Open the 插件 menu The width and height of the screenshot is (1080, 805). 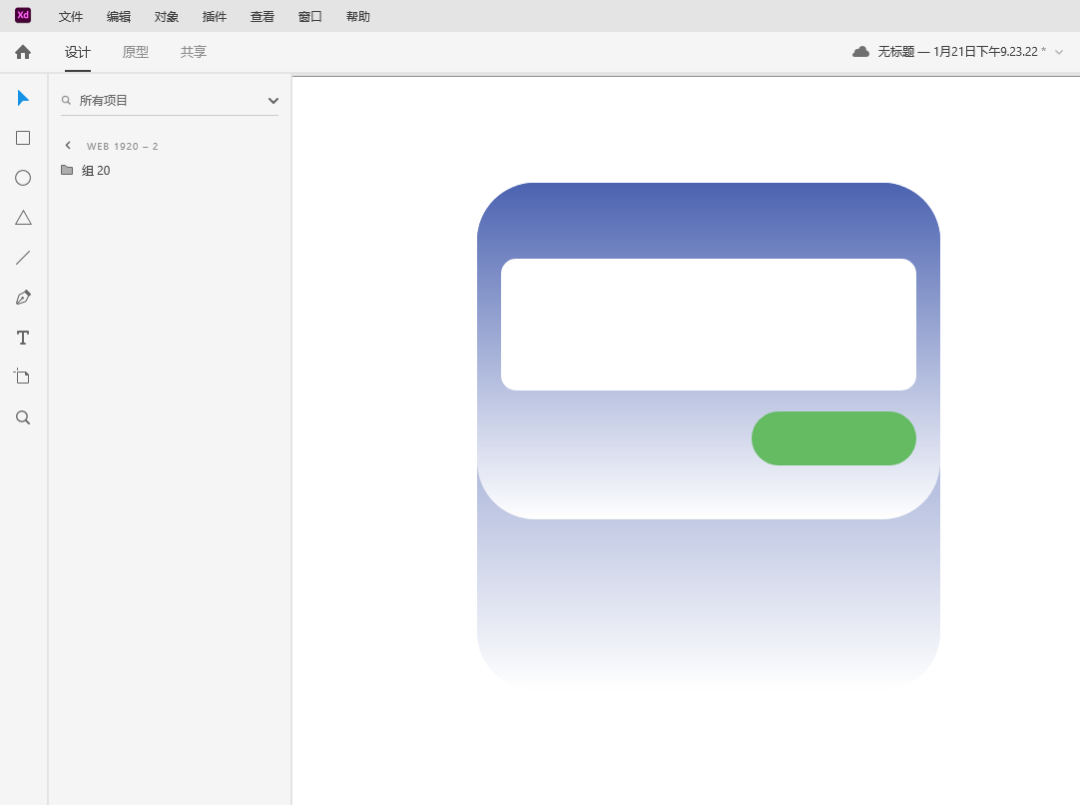(x=214, y=16)
